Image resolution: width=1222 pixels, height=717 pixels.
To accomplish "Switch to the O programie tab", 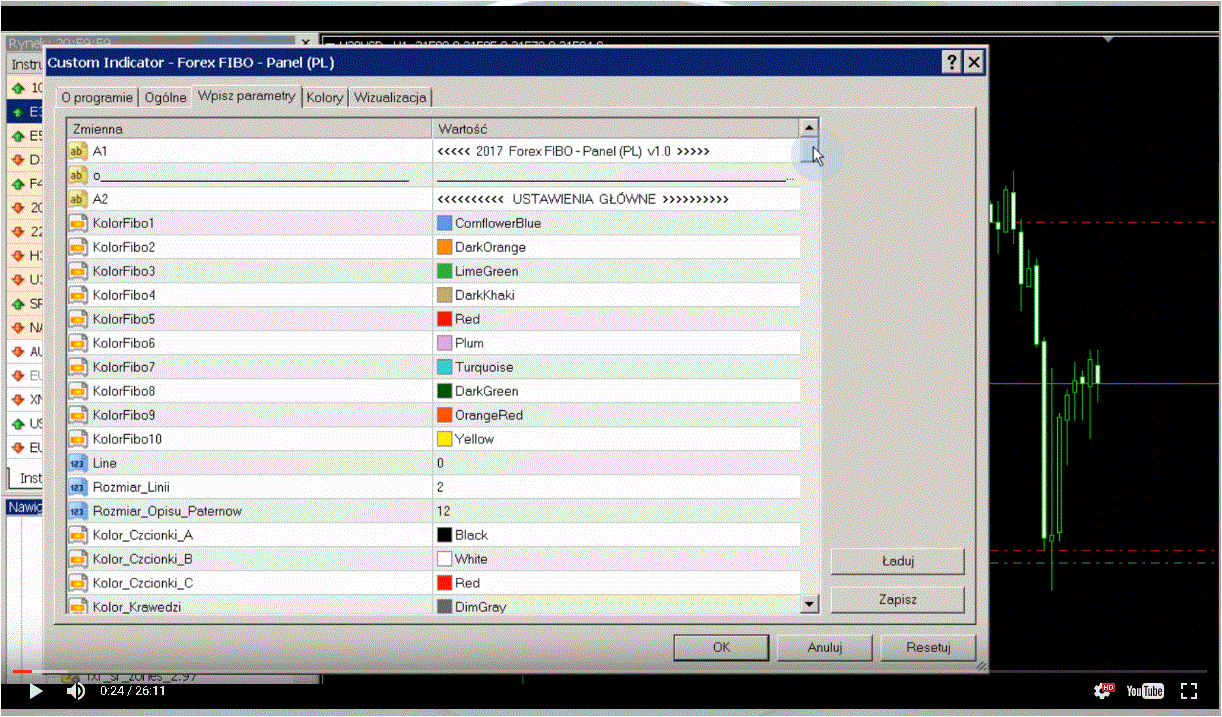I will click(97, 97).
